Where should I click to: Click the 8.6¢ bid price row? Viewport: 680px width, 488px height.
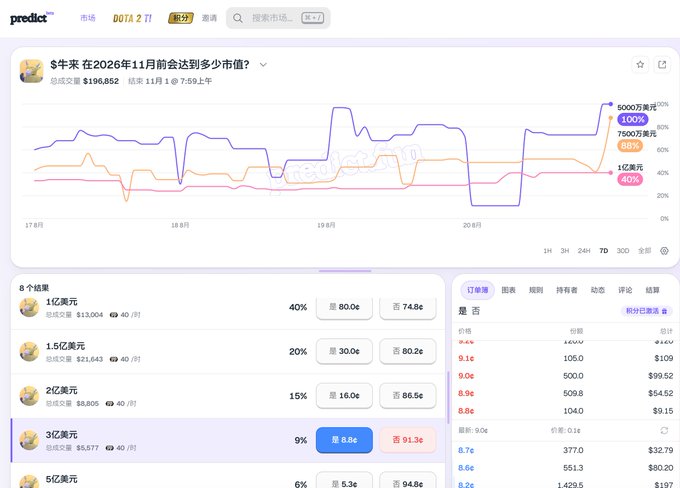[x=566, y=468]
